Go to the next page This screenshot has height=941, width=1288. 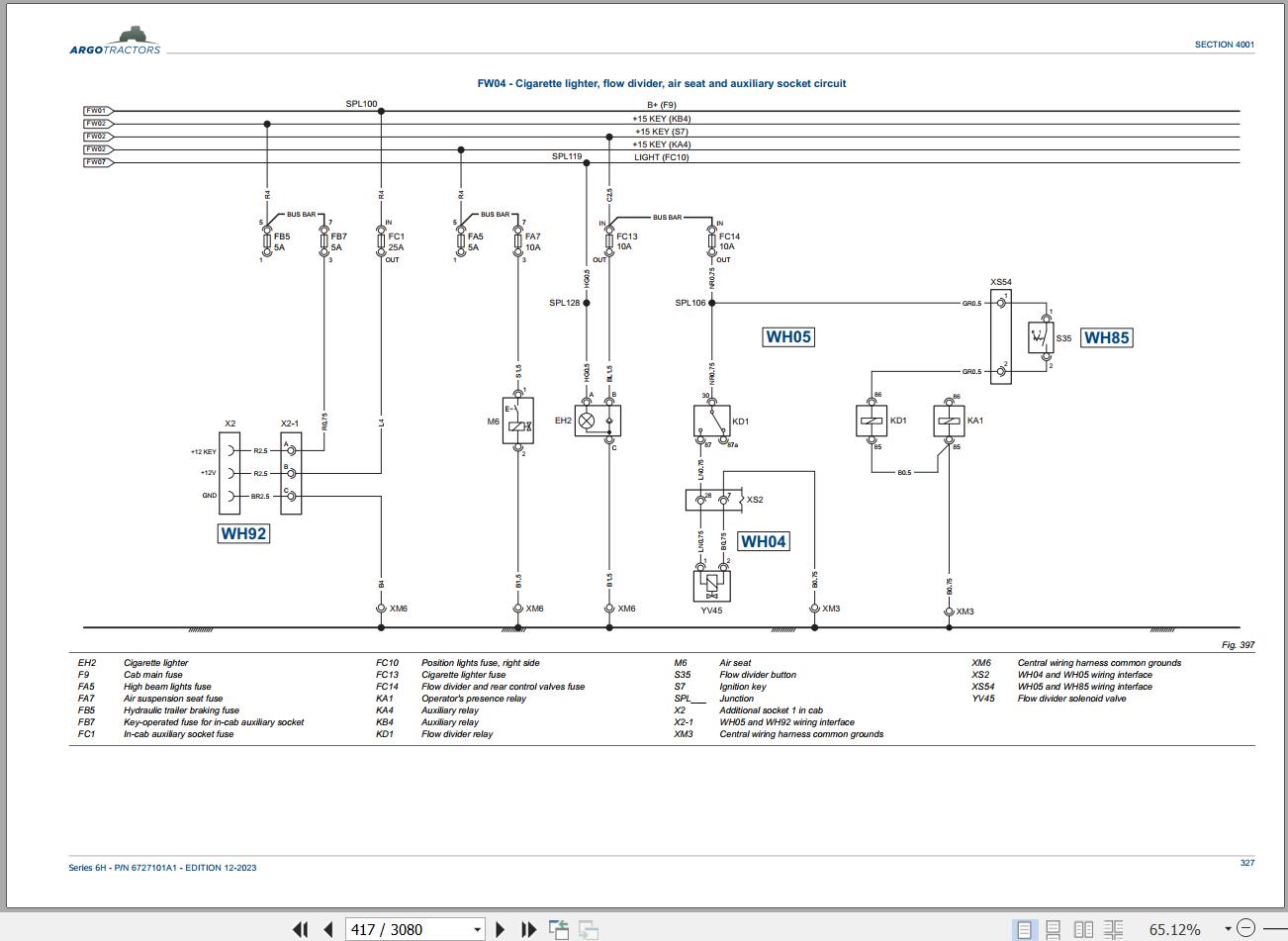[500, 929]
